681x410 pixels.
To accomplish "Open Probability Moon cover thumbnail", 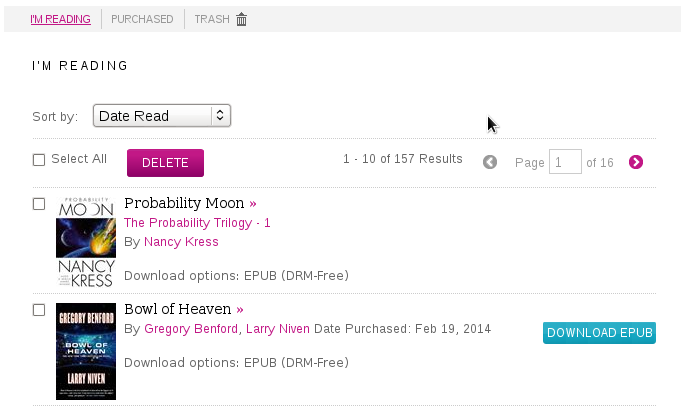I will click(x=86, y=242).
